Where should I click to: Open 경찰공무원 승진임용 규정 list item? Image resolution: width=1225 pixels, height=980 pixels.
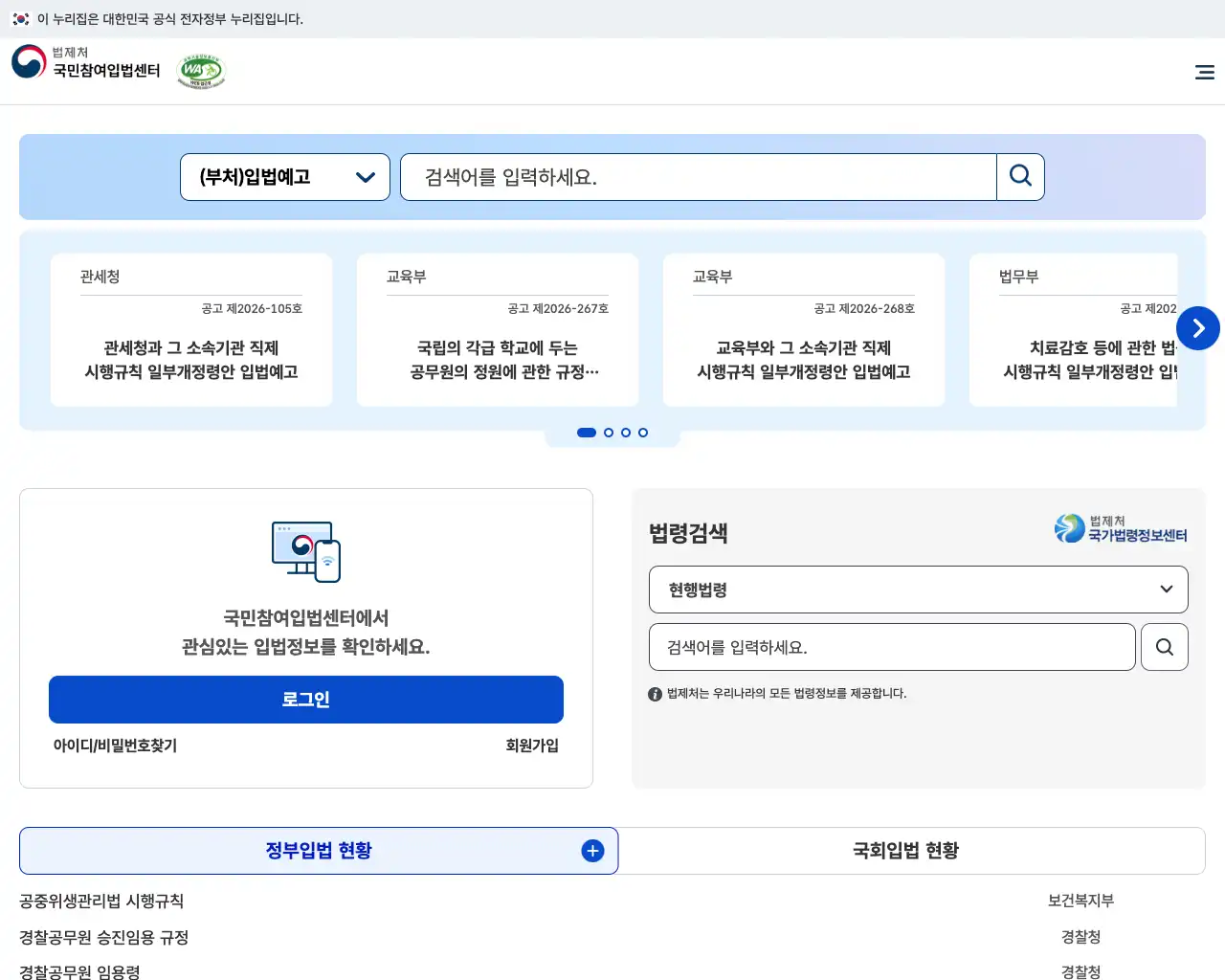pyautogui.click(x=104, y=937)
